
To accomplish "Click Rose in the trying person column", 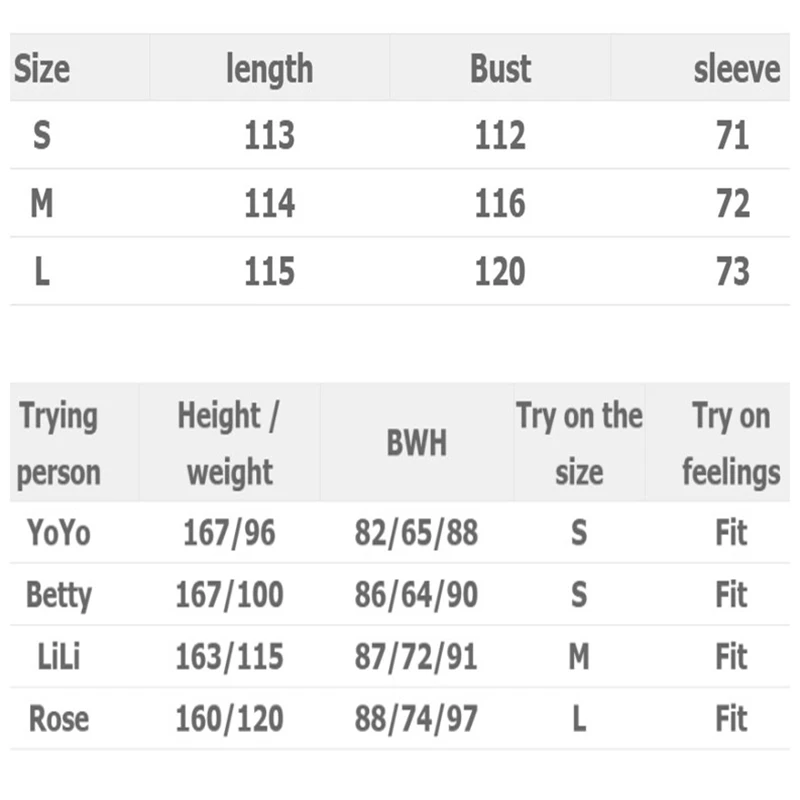I will coord(59,718).
